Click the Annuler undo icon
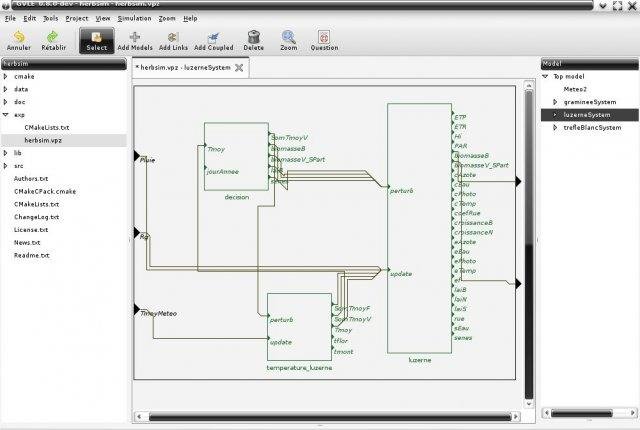 (x=17, y=36)
